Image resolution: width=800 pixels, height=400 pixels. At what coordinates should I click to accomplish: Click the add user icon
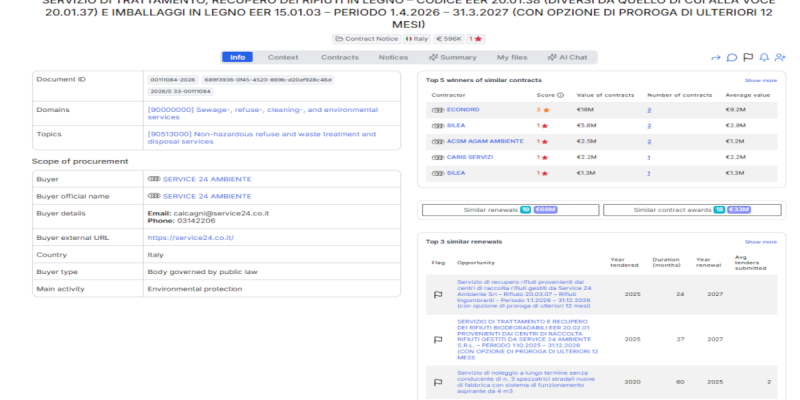coord(780,58)
